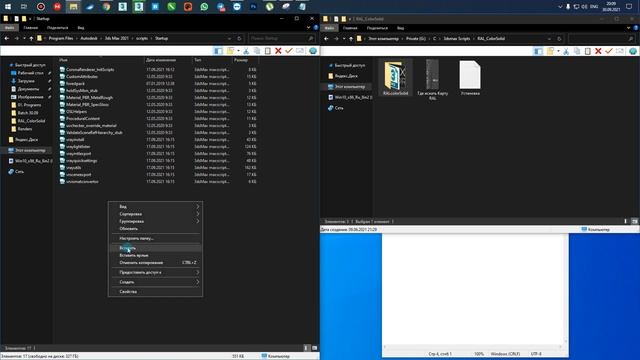This screenshot has width=640, height=360.
Task: Click the orange checkmark icon in Startup window toolbar
Action: [289, 51]
